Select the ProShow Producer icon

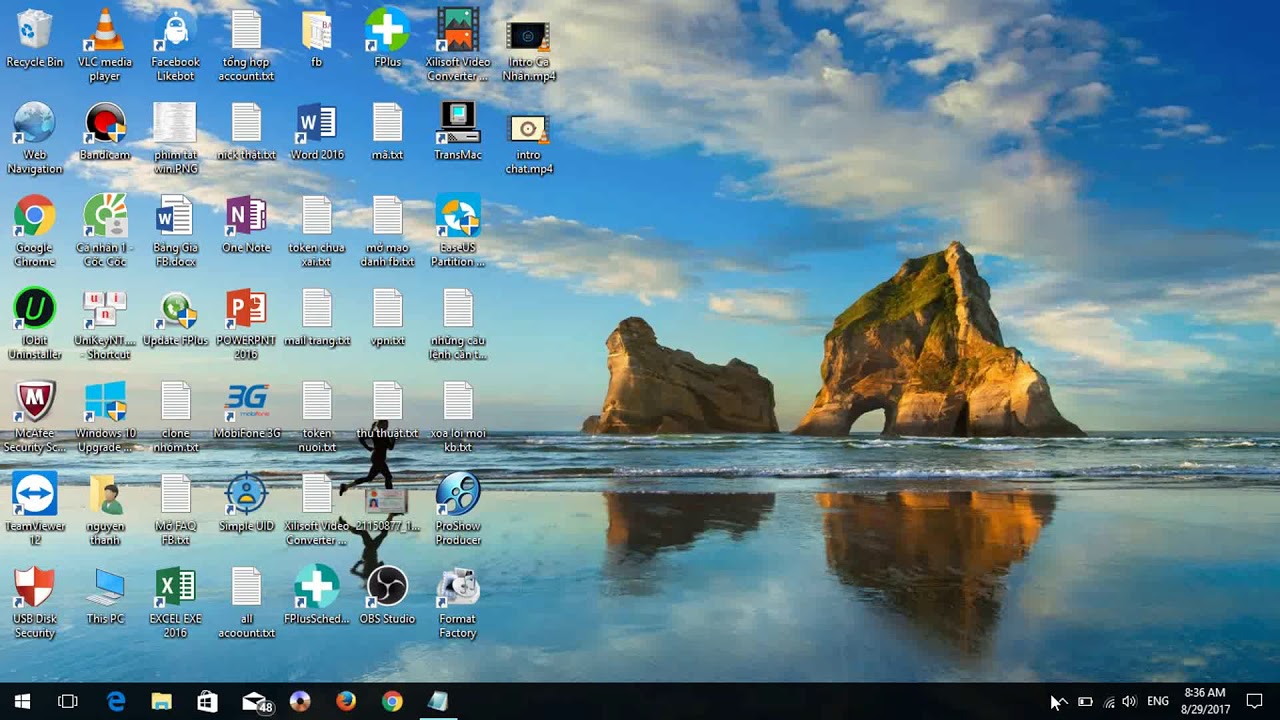point(458,510)
